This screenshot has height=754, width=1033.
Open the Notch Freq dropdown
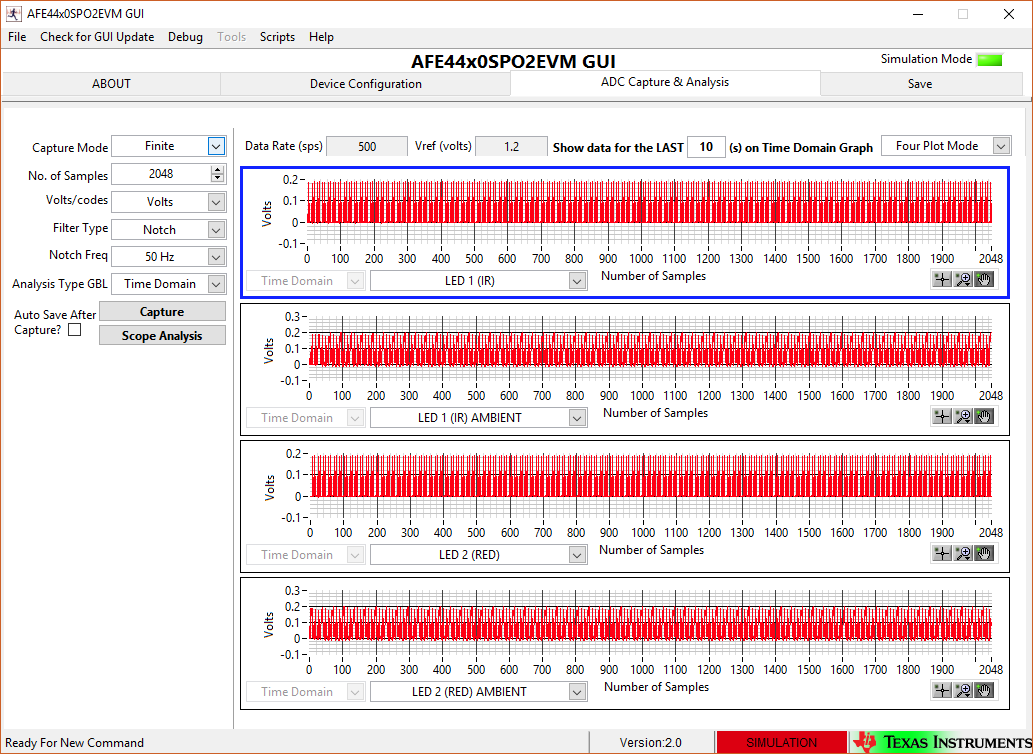[x=216, y=257]
